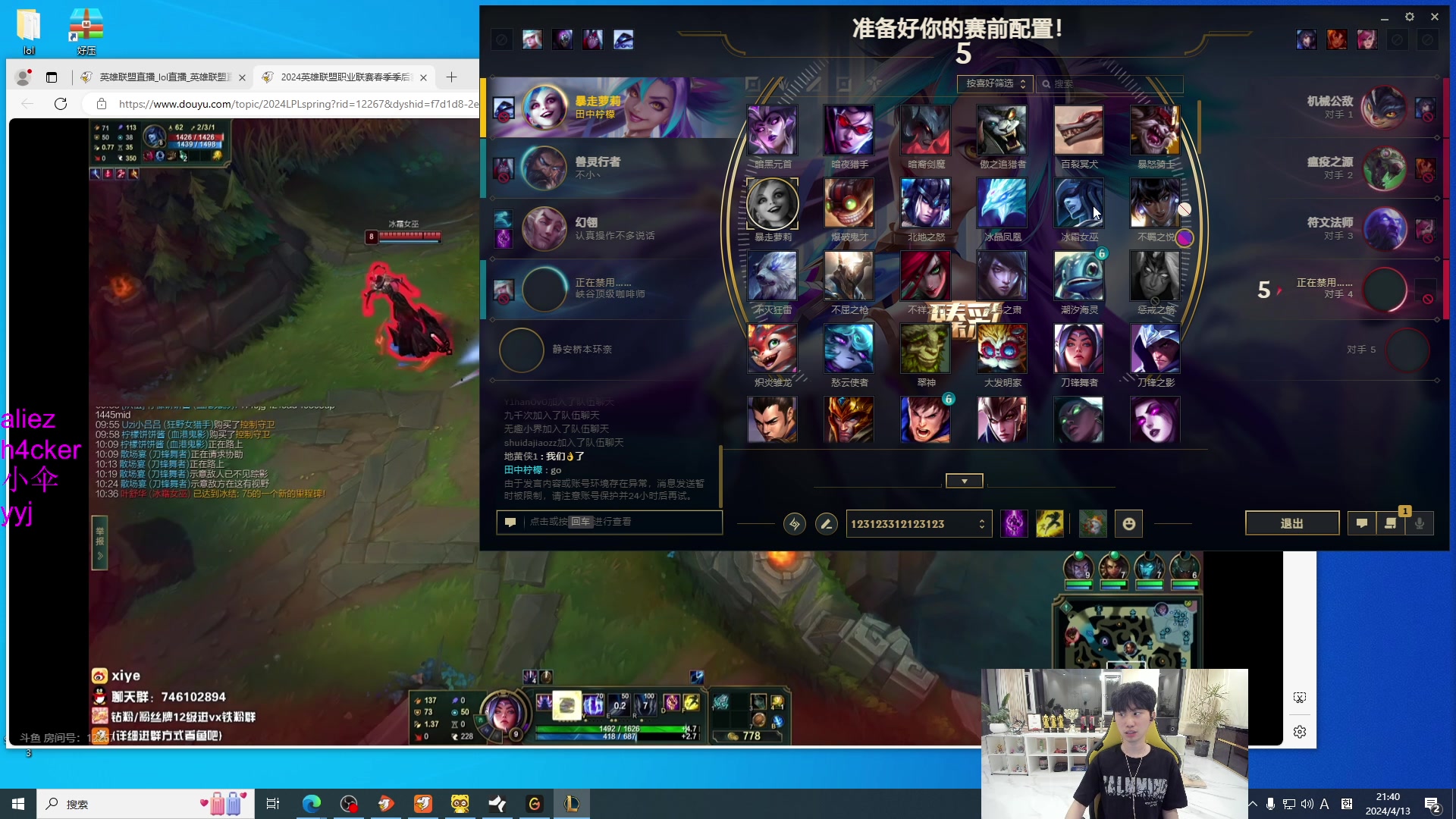Image resolution: width=1456 pixels, height=819 pixels.
Task: Click the lobby chat scrollbar
Action: [720, 476]
